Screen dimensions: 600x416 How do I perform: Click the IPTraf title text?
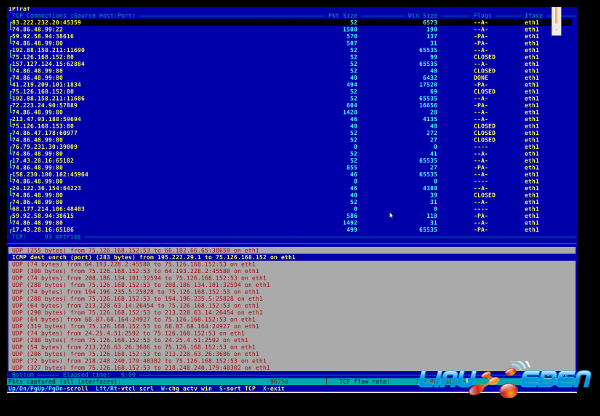[19, 9]
